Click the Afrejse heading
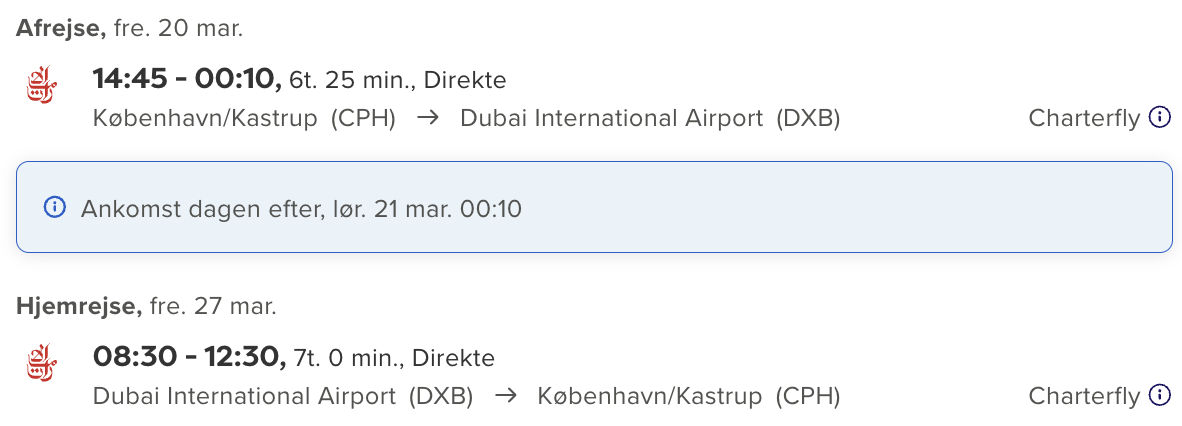 (x=61, y=28)
